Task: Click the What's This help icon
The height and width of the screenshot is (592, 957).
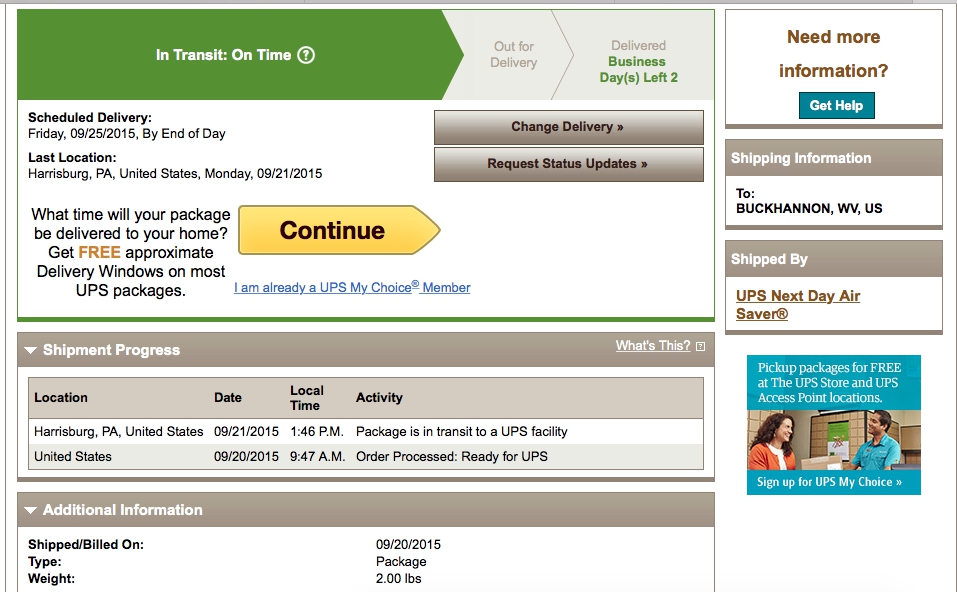Action: (x=701, y=347)
